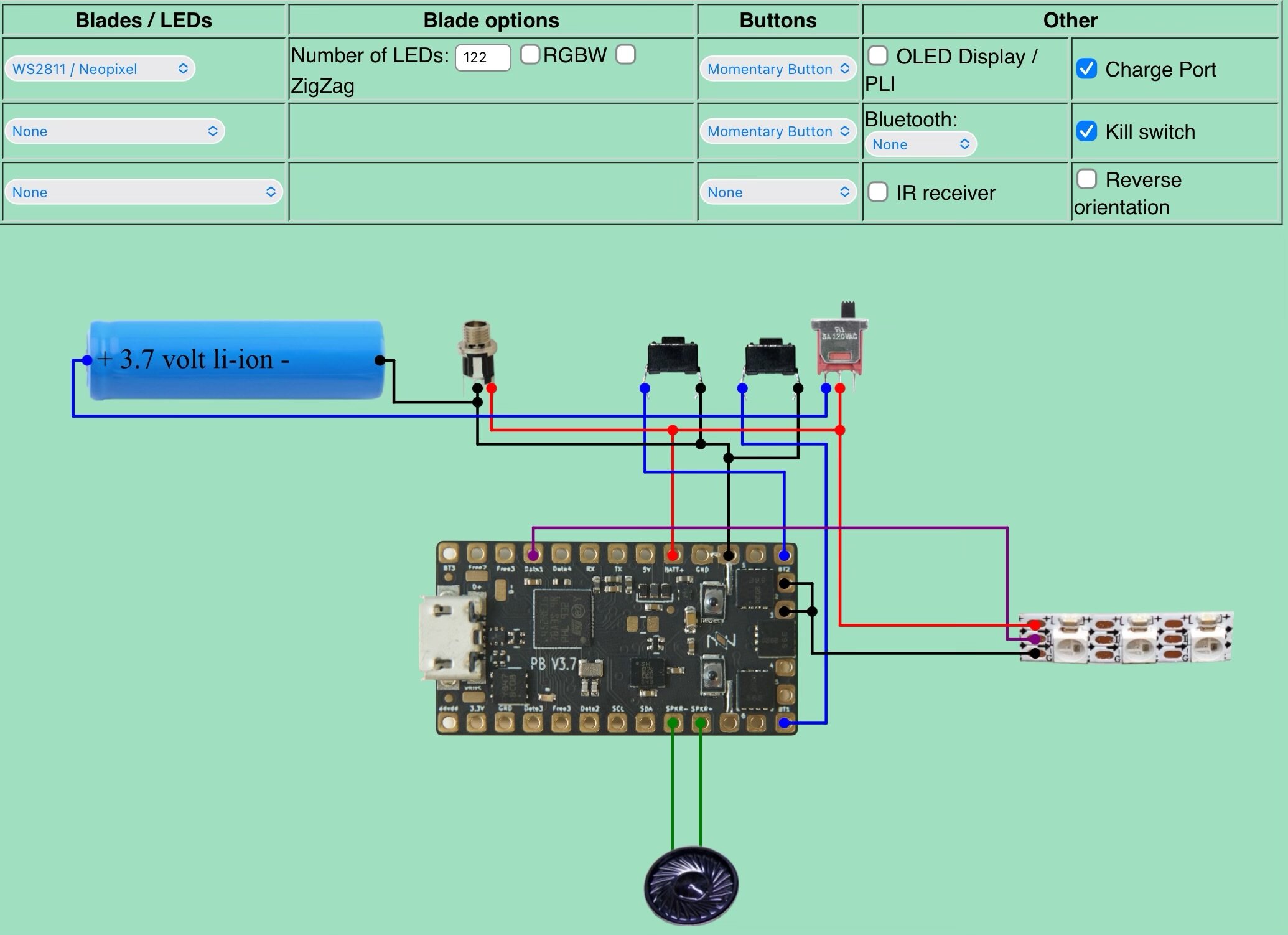The height and width of the screenshot is (935, 1288).
Task: Click the neopixel LED strip image
Action: [1127, 637]
